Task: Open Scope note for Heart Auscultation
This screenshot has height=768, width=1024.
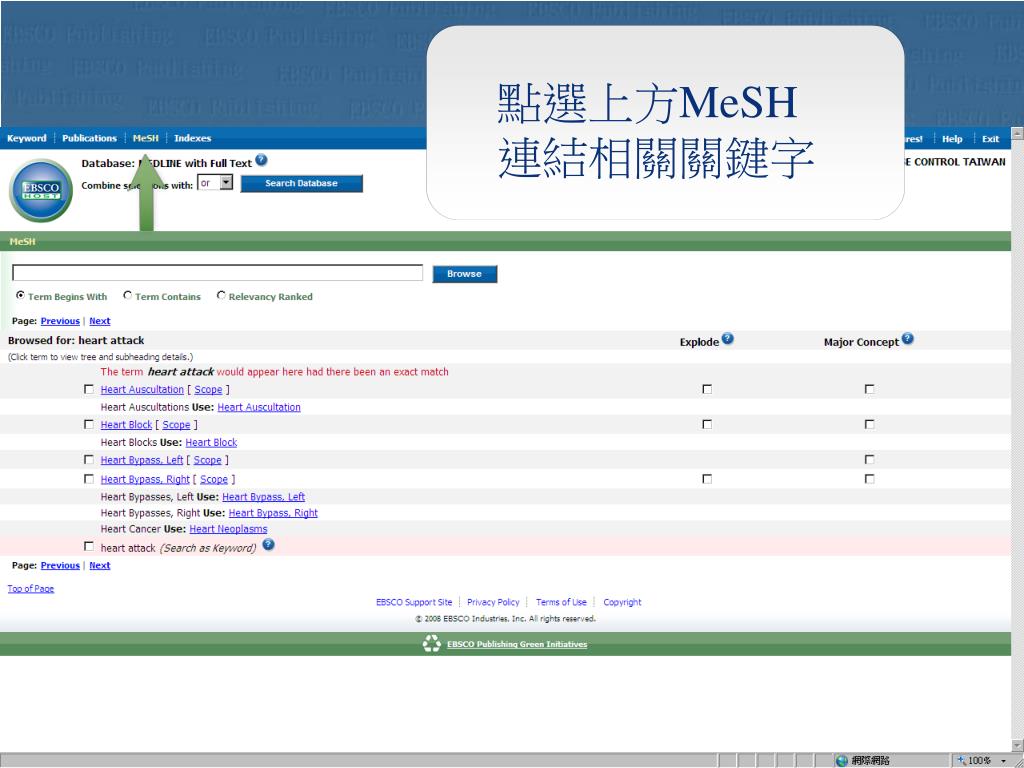Action: [x=208, y=389]
